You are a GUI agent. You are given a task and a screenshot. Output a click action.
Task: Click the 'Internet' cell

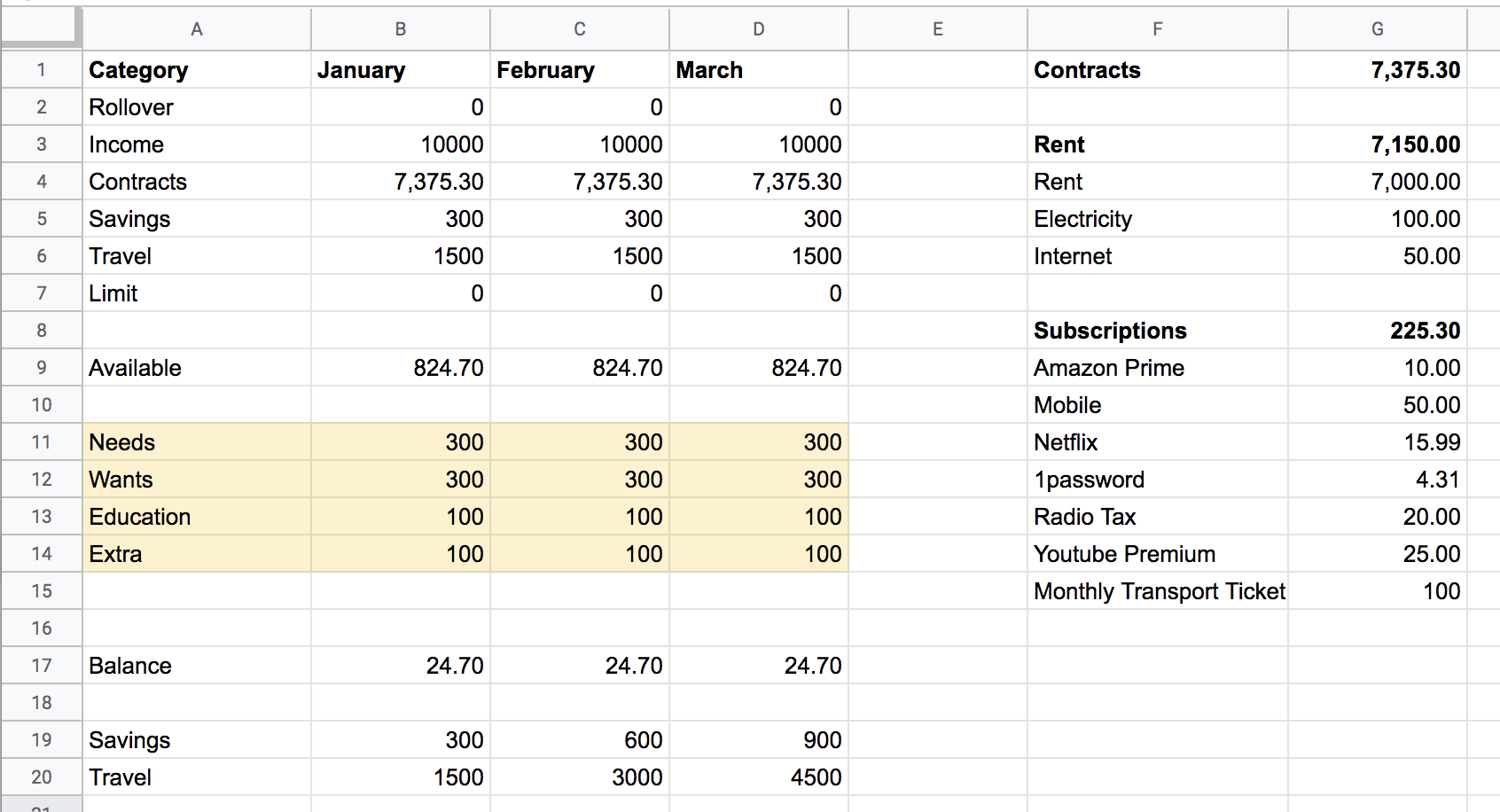[x=1158, y=256]
